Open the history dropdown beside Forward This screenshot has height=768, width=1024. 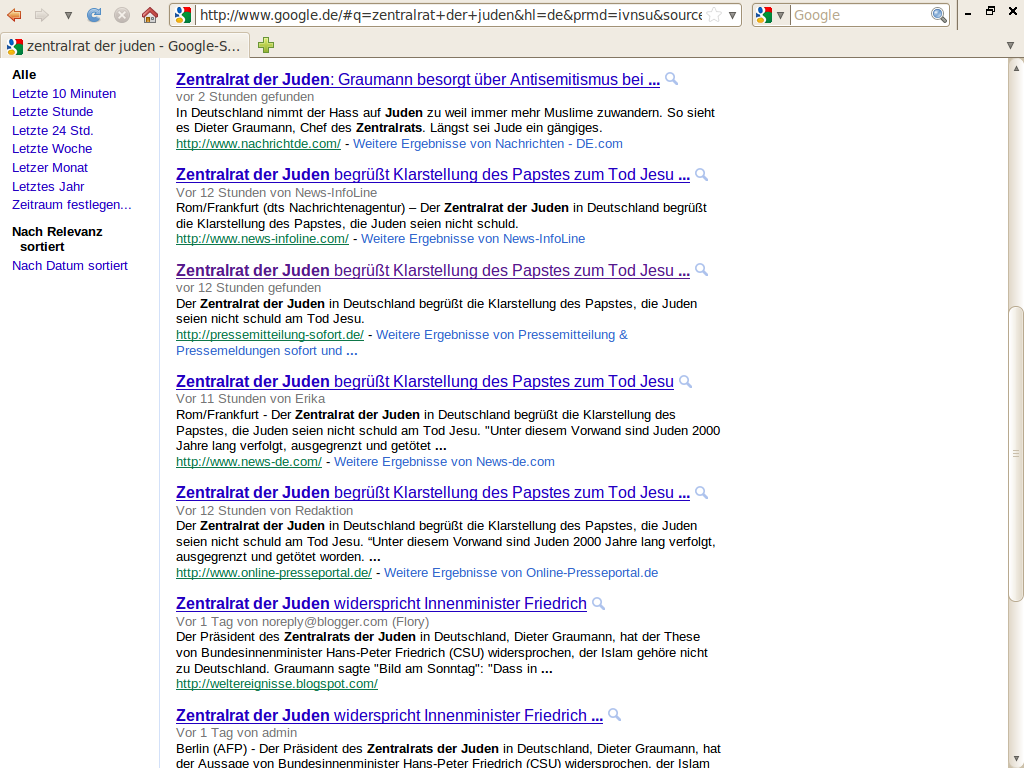coord(68,15)
